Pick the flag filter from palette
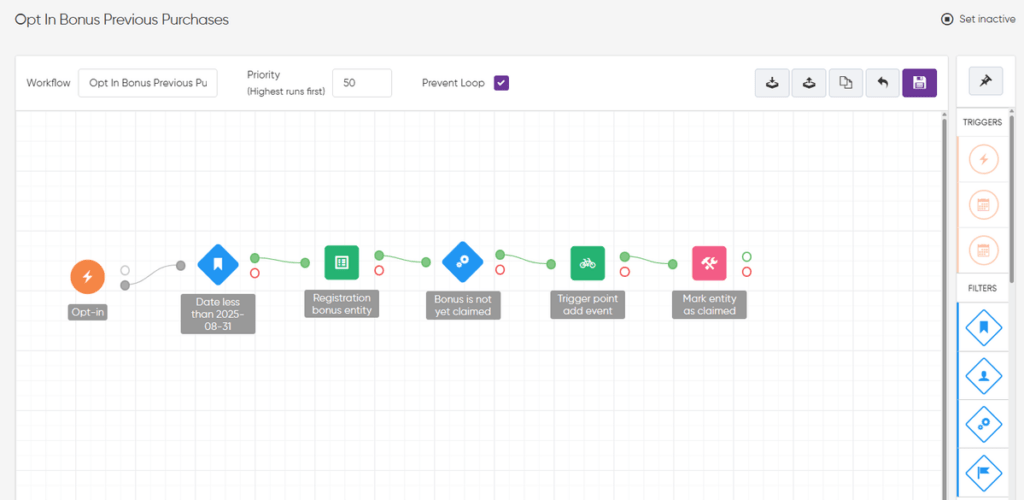1024x500 pixels. [984, 473]
